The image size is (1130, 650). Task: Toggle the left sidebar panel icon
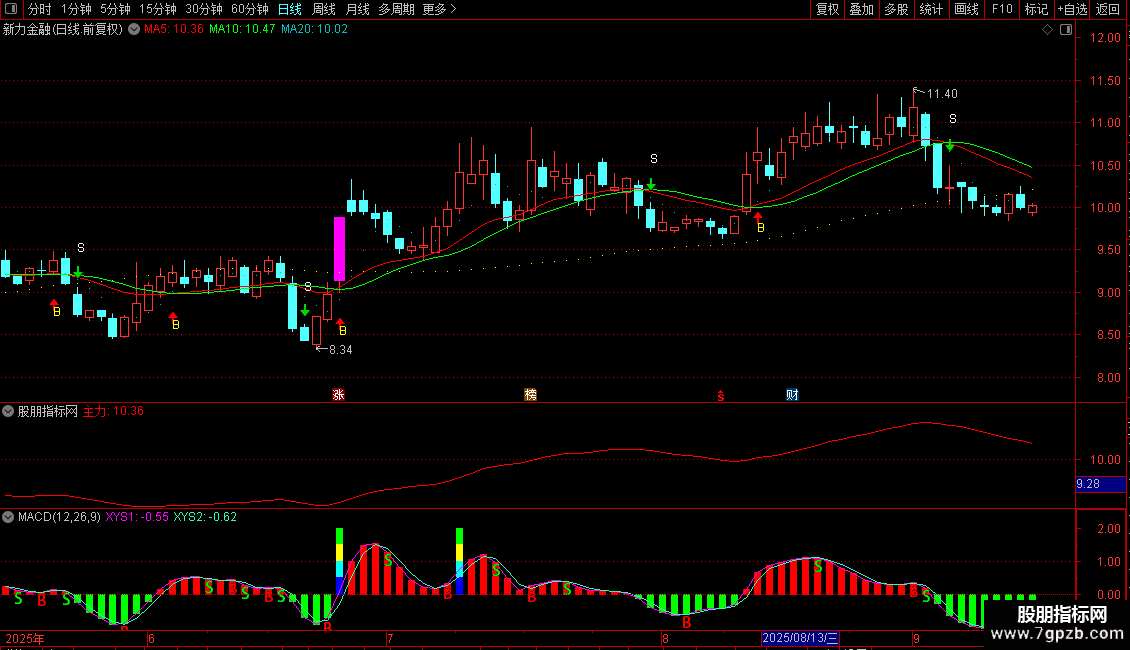pos(11,9)
